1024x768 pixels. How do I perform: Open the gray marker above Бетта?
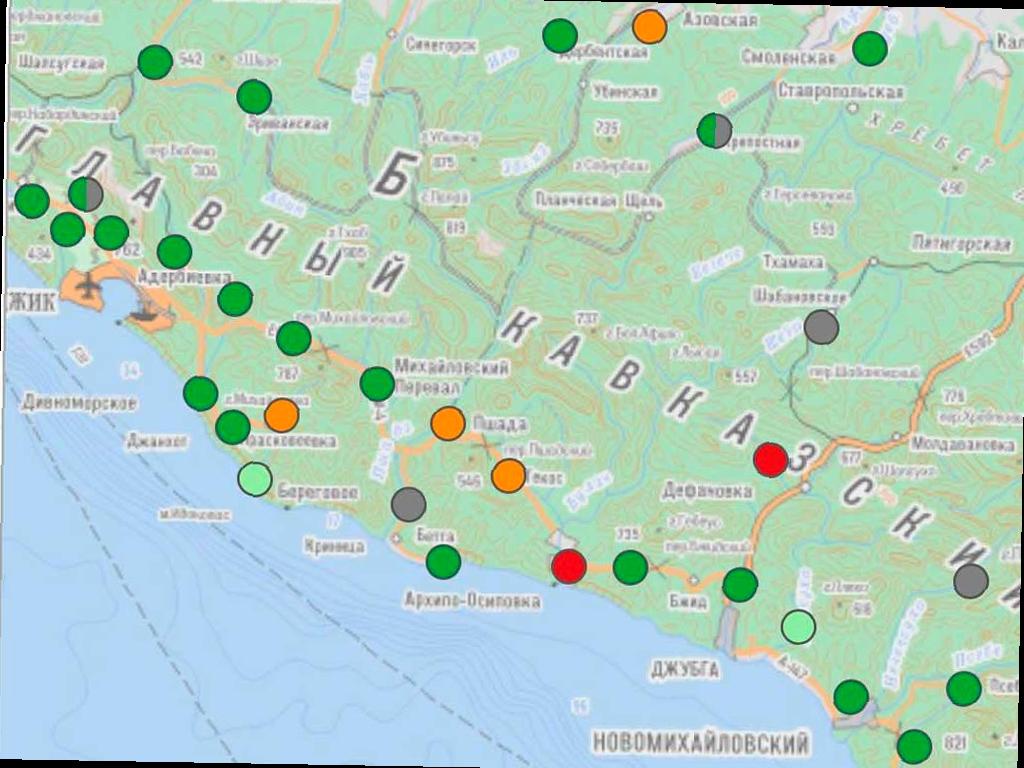pyautogui.click(x=408, y=504)
